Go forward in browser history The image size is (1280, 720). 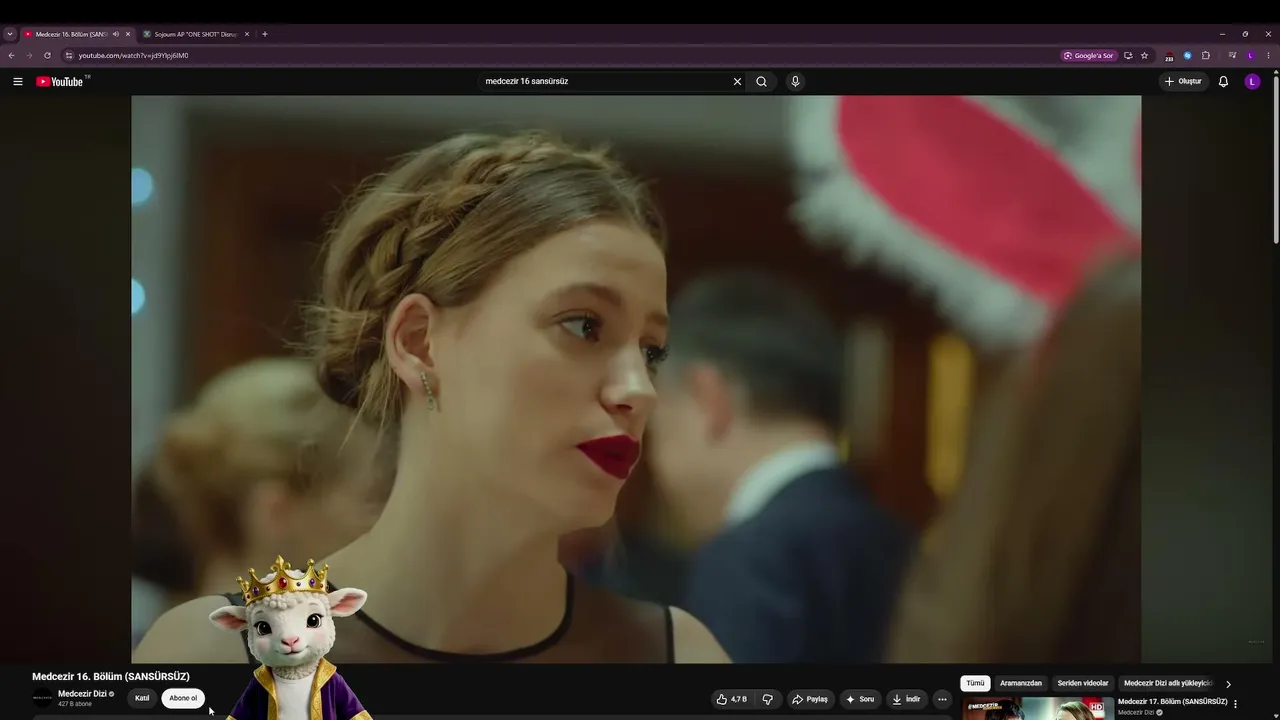click(28, 56)
